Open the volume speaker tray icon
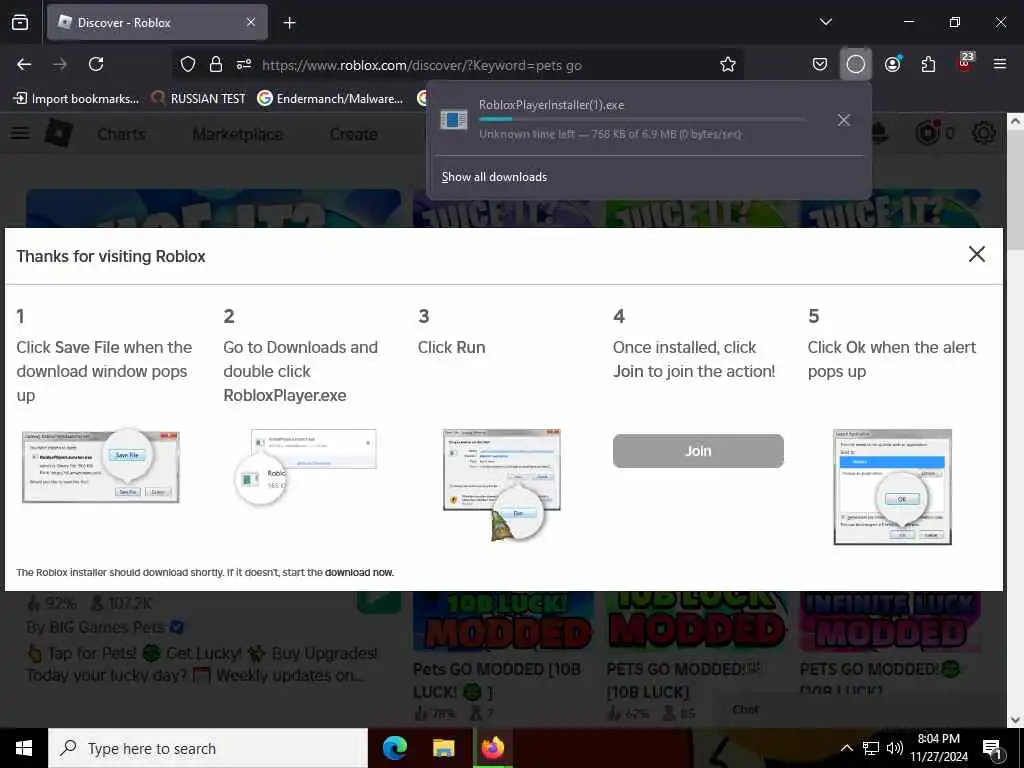1024x768 pixels. tap(895, 748)
